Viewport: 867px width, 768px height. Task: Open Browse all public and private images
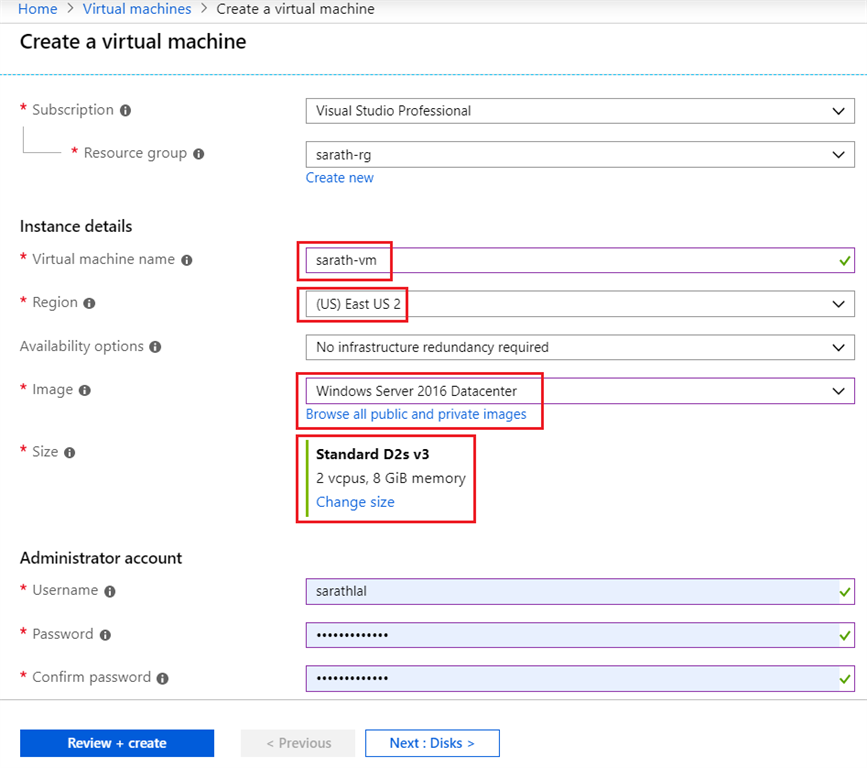pos(416,414)
